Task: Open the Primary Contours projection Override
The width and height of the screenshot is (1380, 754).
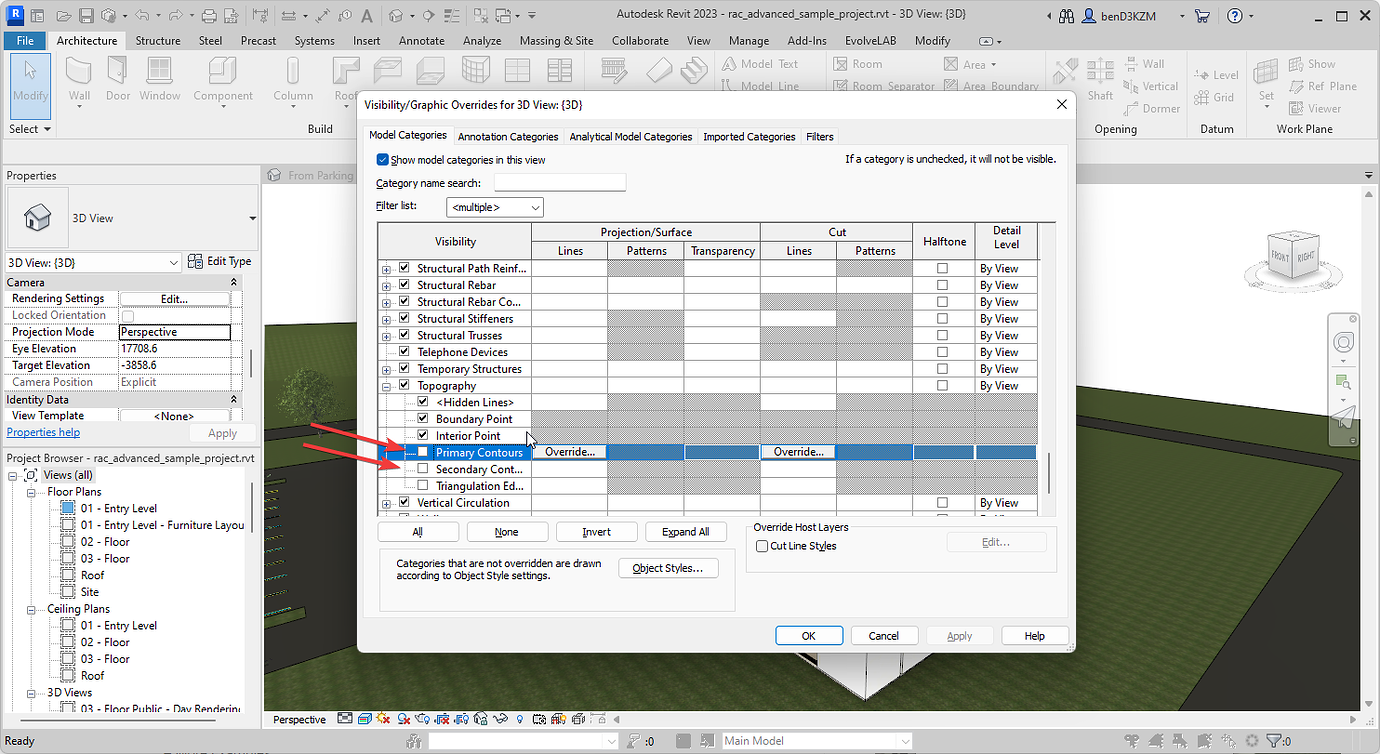Action: 569,451
